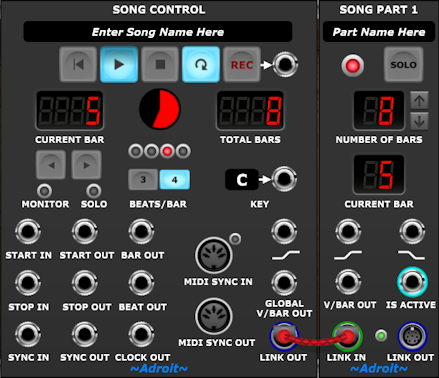
Task: Click the STOP IN jack
Action: tap(28, 283)
